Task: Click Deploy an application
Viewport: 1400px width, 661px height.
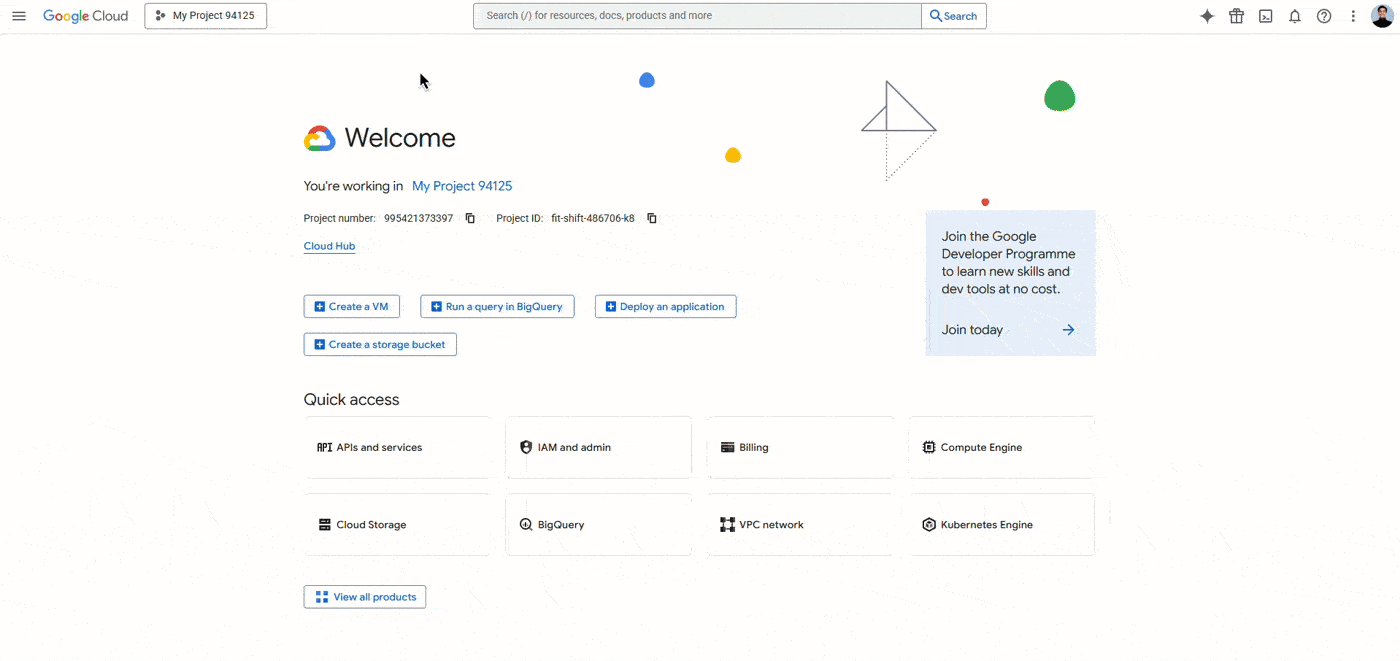Action: pos(665,306)
